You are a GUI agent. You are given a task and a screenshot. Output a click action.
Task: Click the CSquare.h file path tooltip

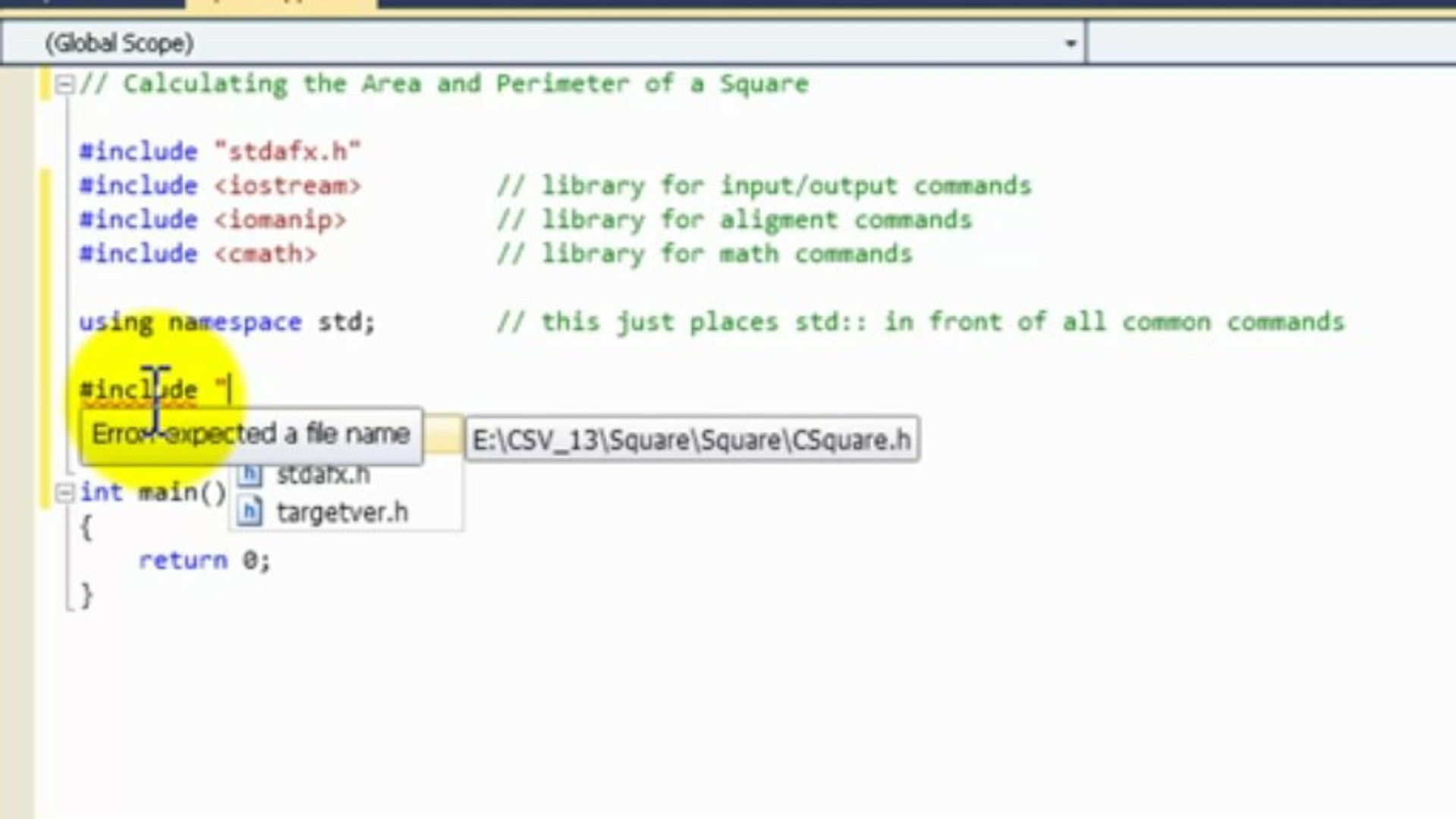[692, 439]
